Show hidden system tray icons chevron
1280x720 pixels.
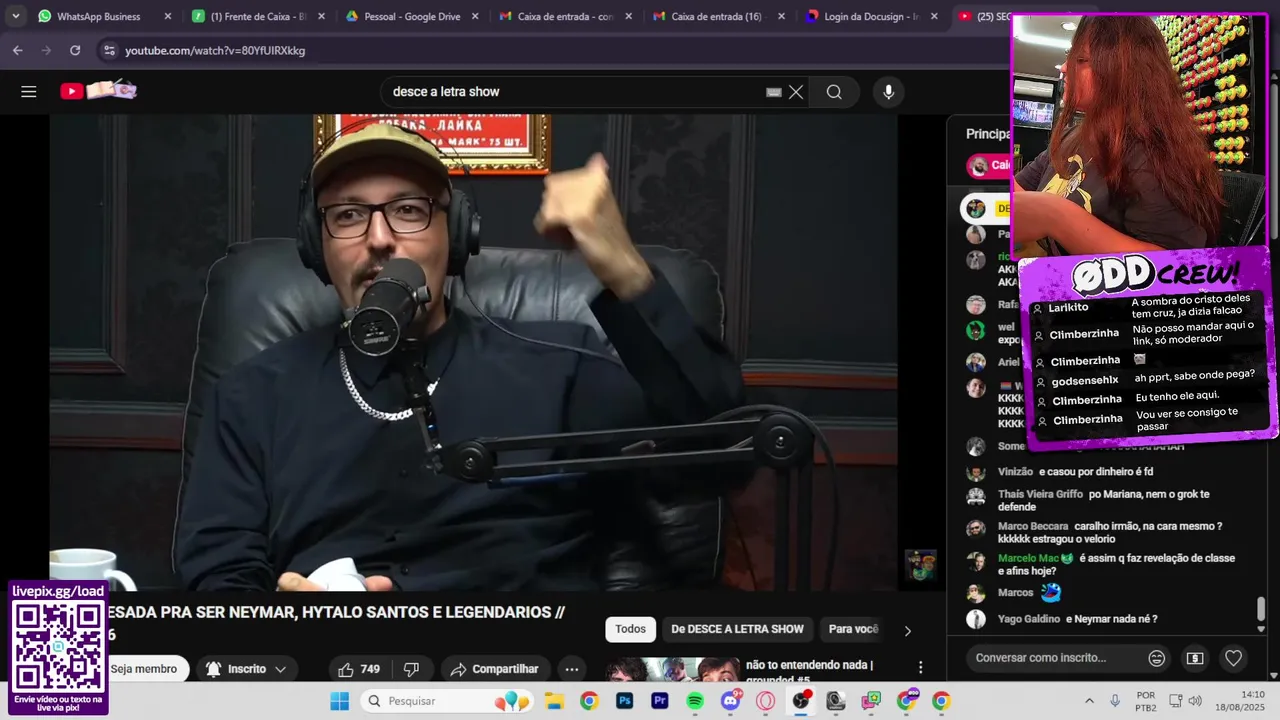(x=1088, y=701)
